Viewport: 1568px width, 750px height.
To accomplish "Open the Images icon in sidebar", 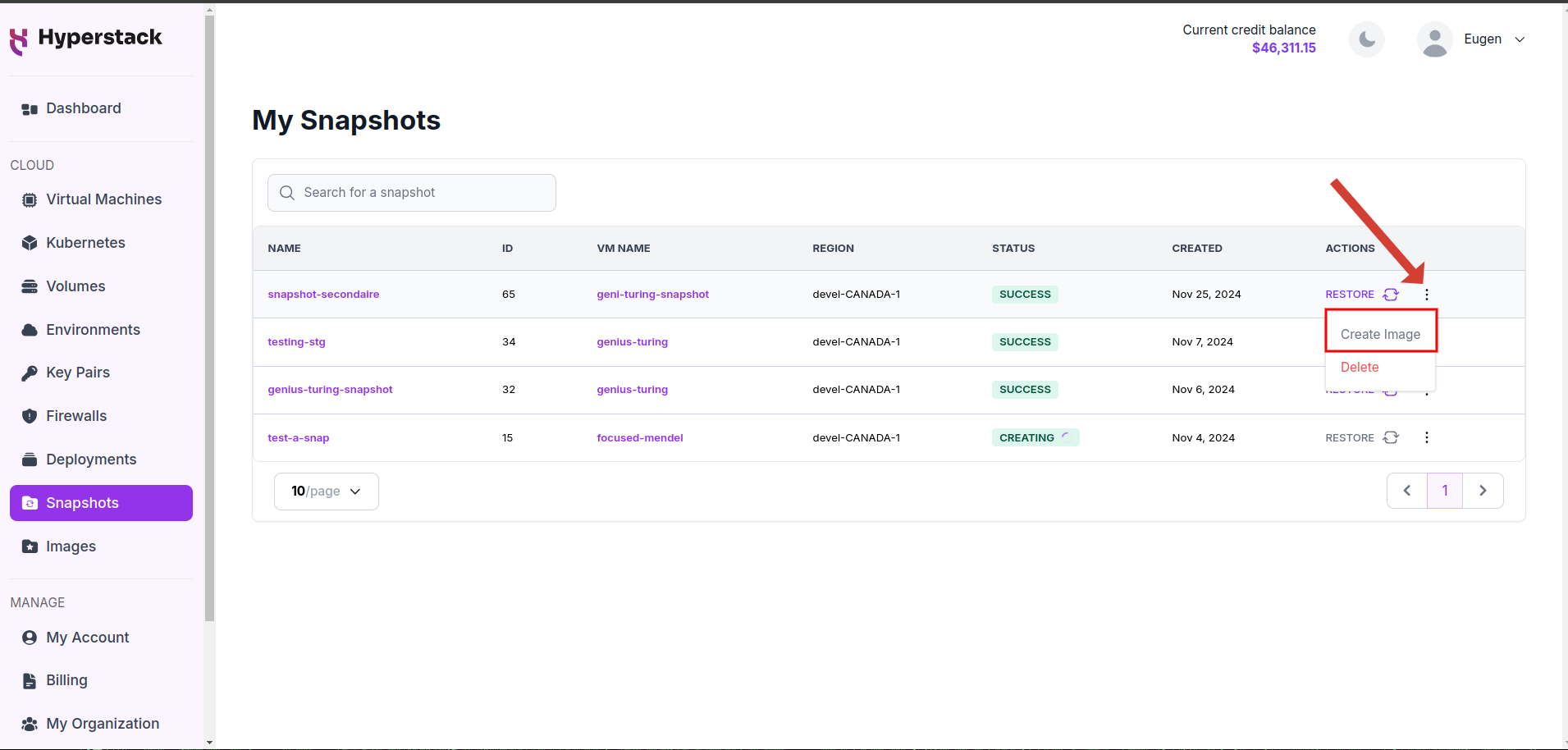I will (x=30, y=546).
